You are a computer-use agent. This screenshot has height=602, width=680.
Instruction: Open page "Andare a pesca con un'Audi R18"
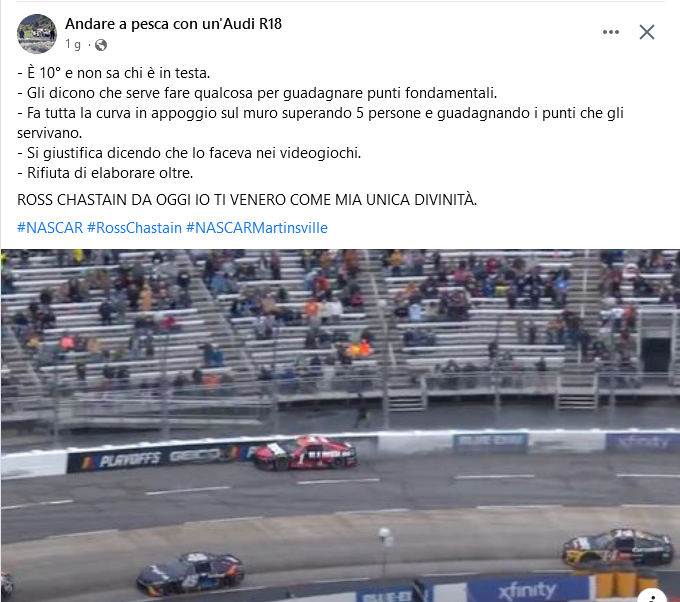pos(173,24)
